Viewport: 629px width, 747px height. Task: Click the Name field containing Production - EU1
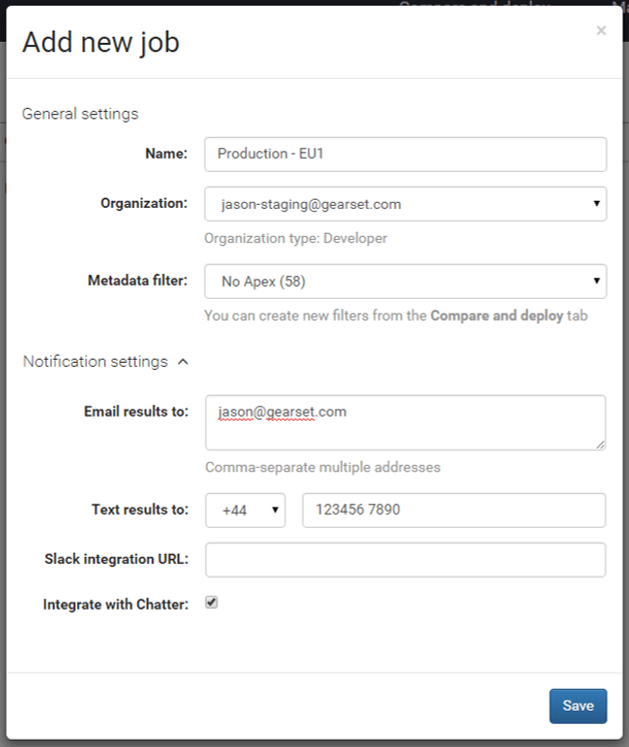[x=405, y=154]
